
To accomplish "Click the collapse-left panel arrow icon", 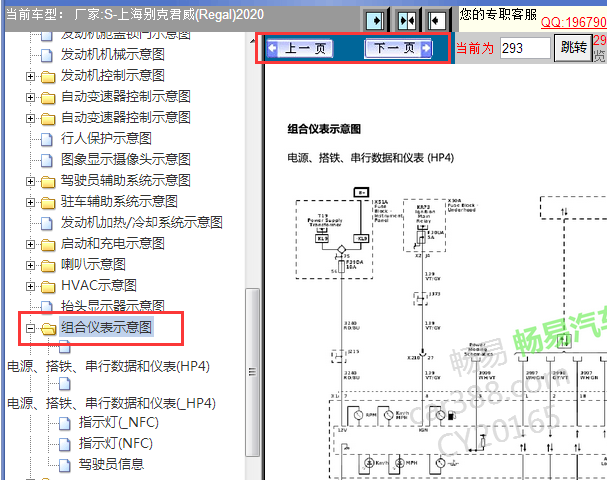I will 436,20.
